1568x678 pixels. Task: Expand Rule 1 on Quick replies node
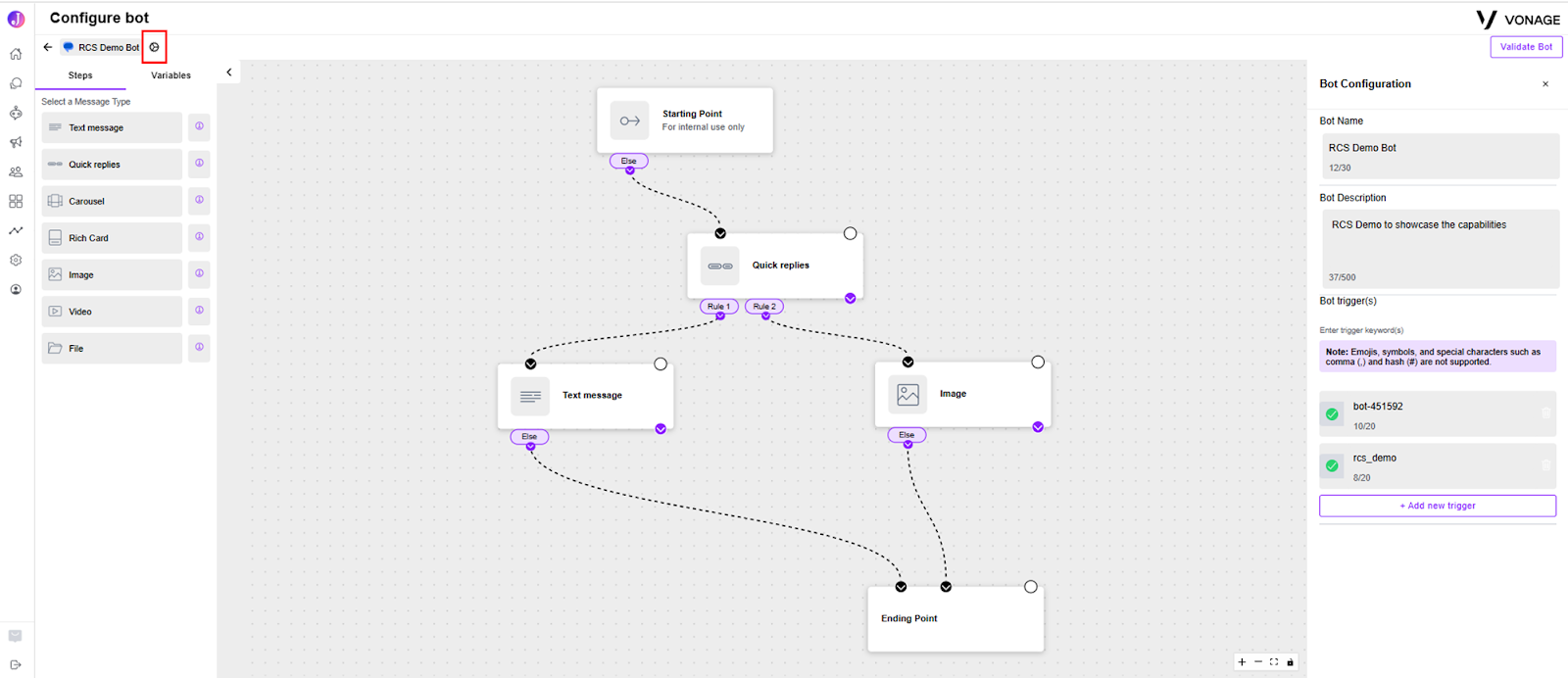719,307
